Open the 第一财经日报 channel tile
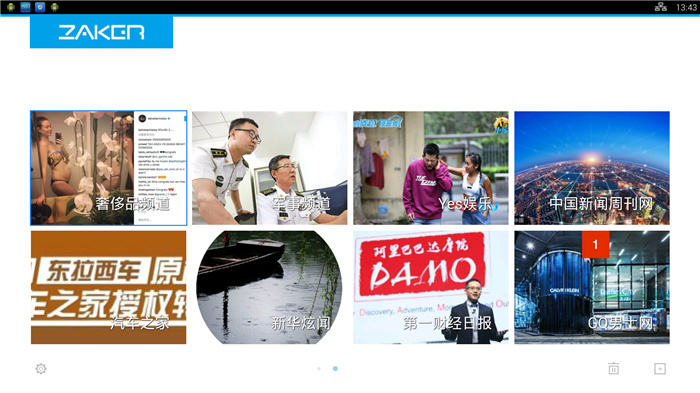 431,287
